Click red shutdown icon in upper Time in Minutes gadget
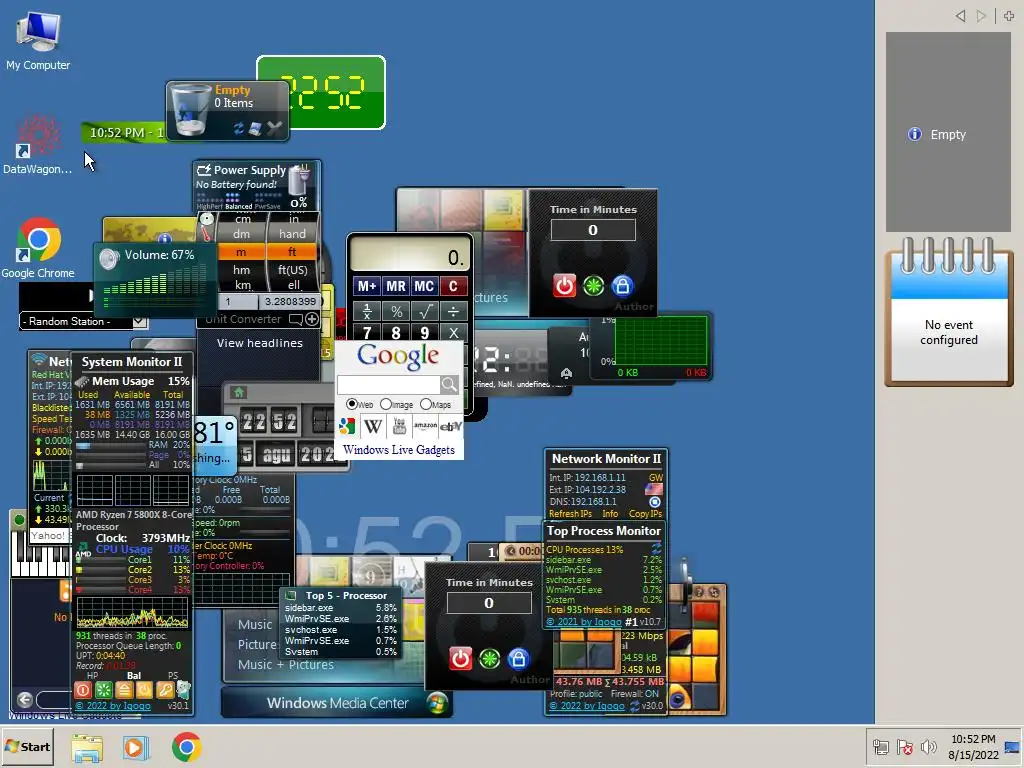This screenshot has width=1024, height=768. click(x=564, y=285)
